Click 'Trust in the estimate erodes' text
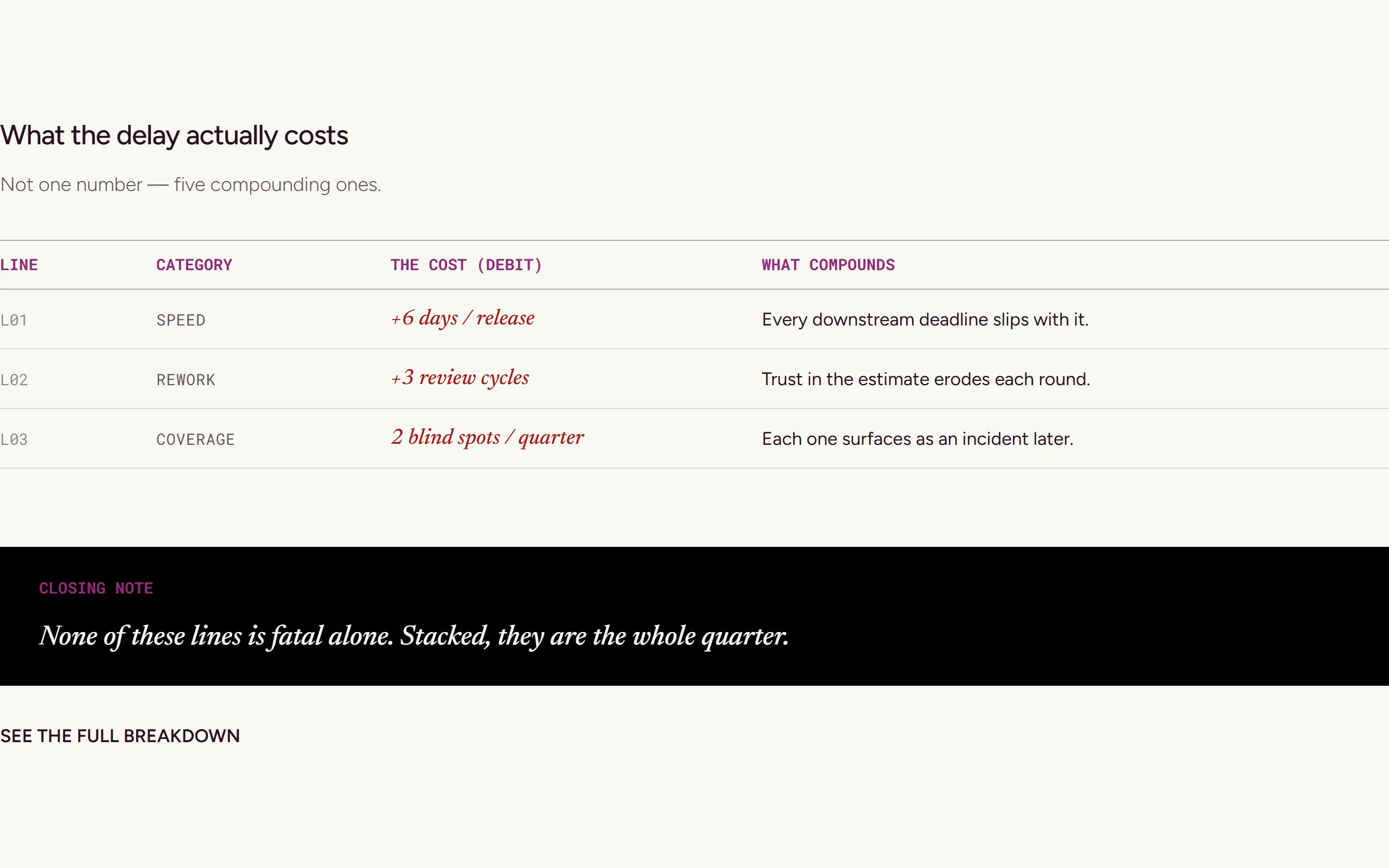Viewport: 1389px width, 868px height. [x=876, y=379]
